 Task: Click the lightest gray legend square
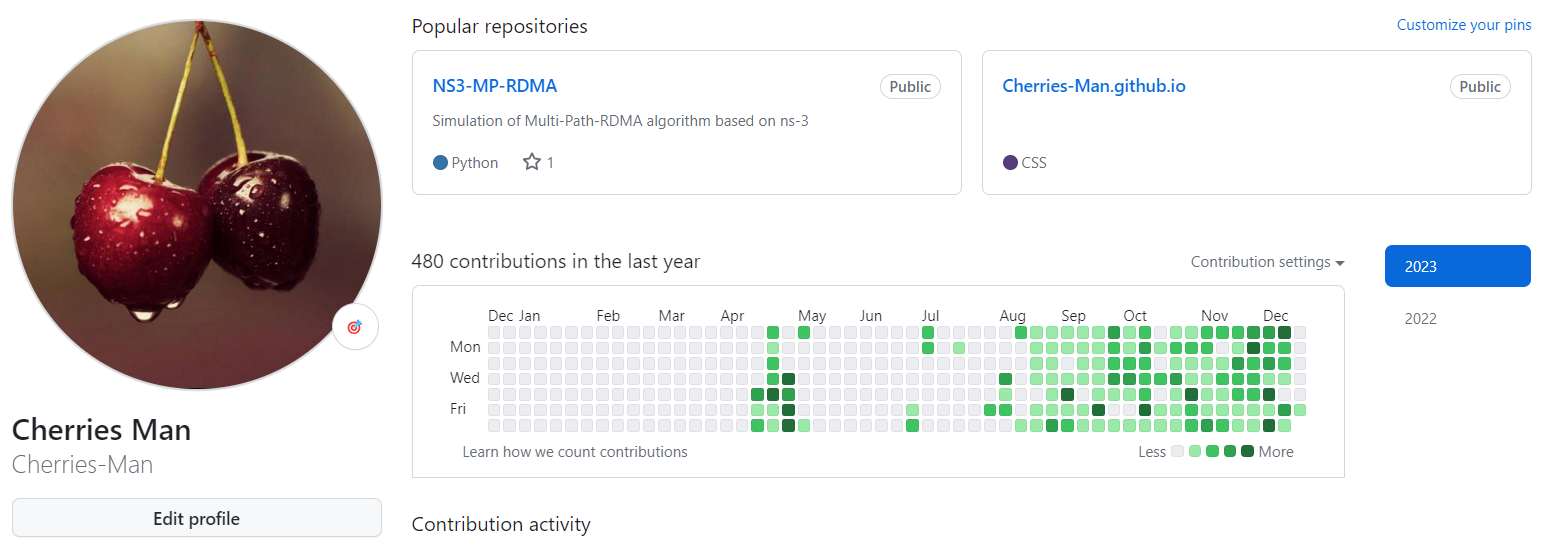coord(1177,451)
